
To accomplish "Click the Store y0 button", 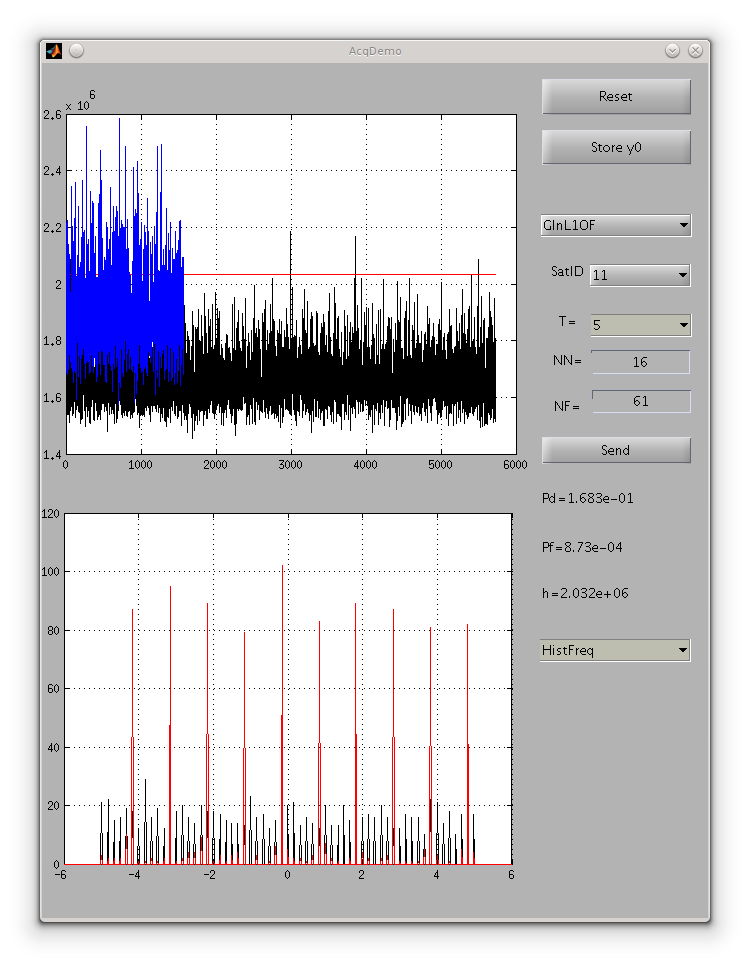I will pos(616,147).
